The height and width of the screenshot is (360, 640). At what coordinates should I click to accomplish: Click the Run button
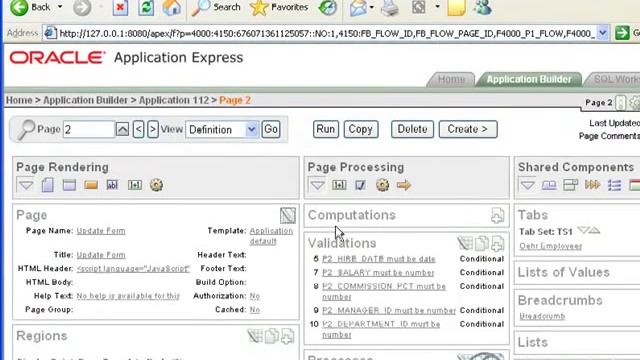[326, 129]
